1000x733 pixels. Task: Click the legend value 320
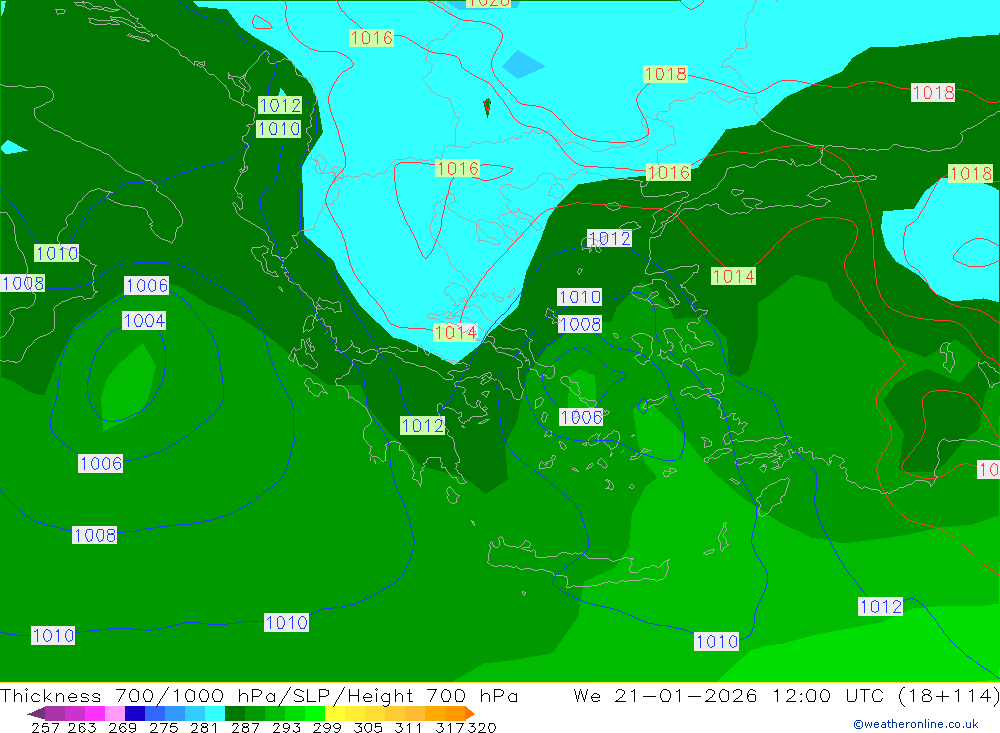(482, 727)
